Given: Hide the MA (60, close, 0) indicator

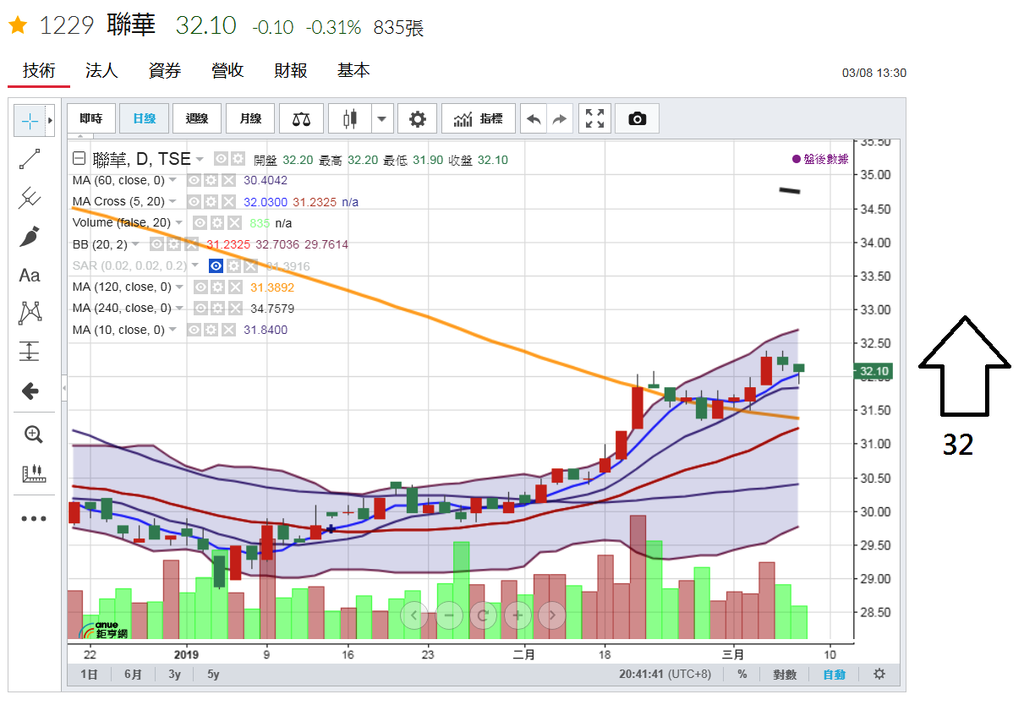Looking at the screenshot, I should pos(192,181).
